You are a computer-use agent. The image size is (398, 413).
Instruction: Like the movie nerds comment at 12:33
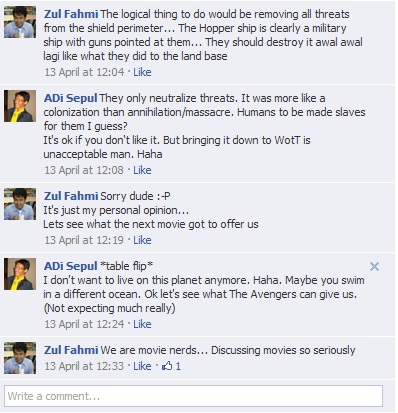click(142, 366)
